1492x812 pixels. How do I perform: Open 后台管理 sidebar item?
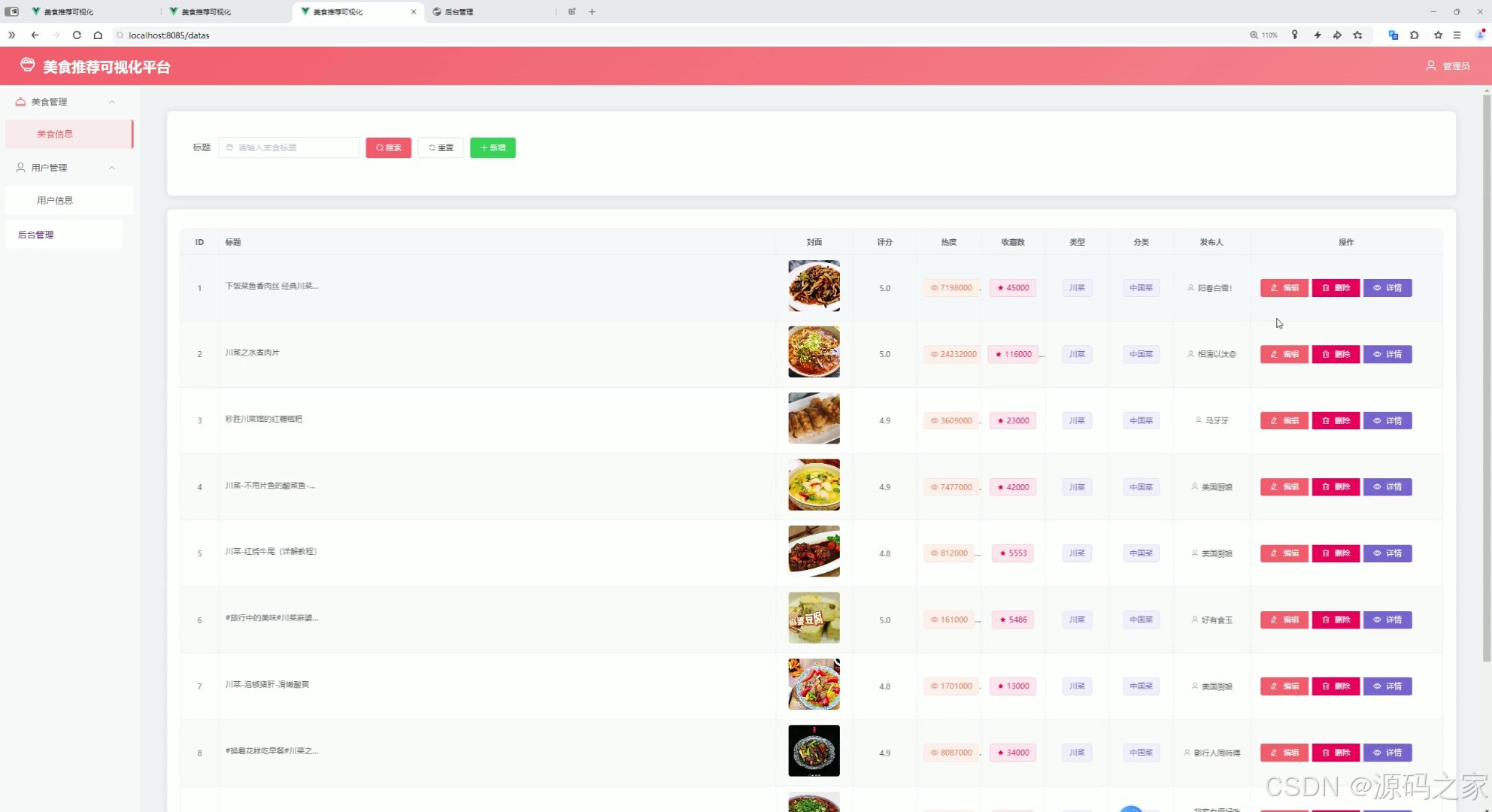[36, 235]
